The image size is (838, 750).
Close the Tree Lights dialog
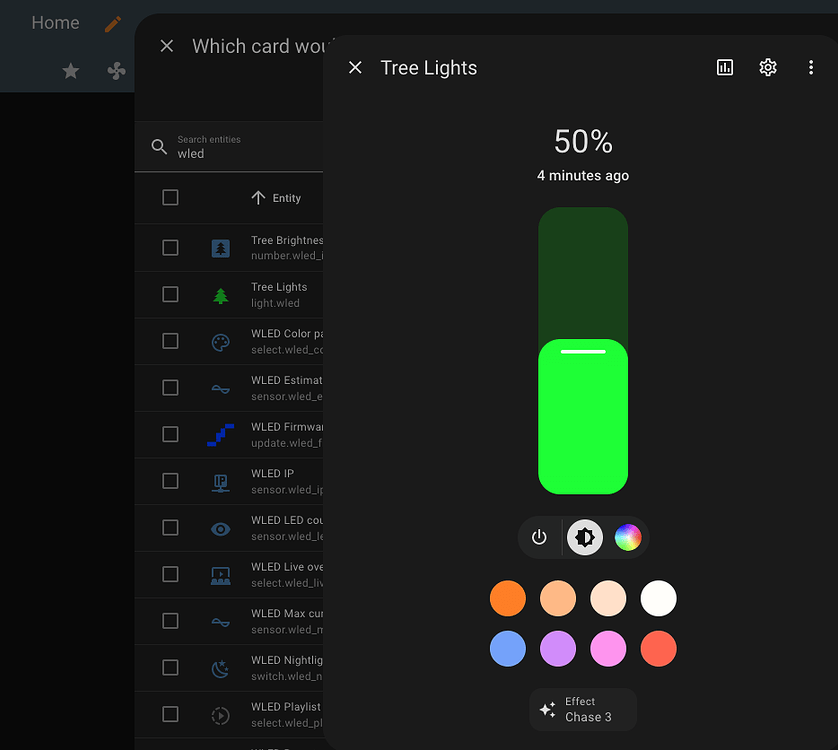[x=355, y=67]
